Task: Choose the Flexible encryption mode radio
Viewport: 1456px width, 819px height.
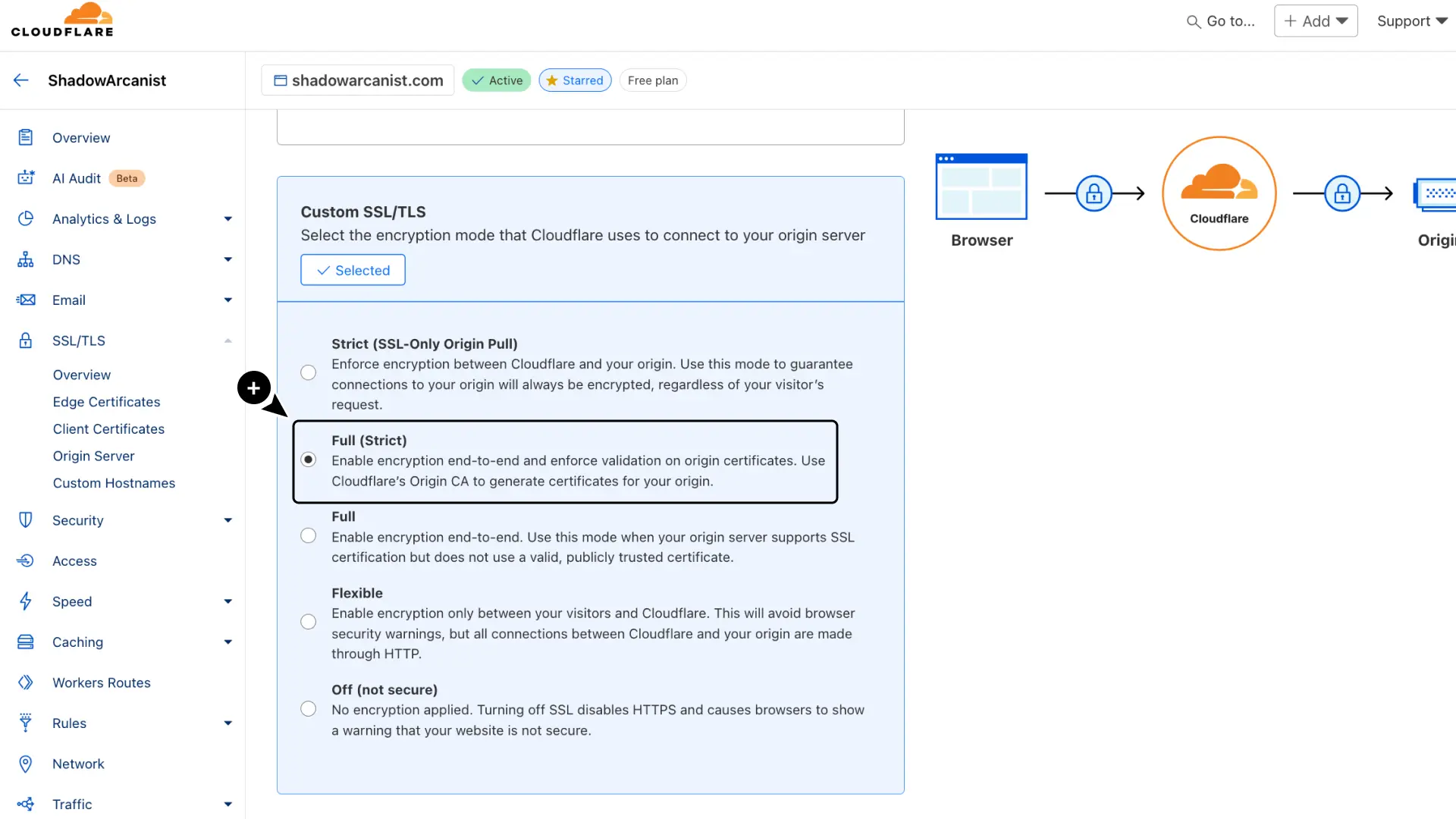Action: (308, 622)
